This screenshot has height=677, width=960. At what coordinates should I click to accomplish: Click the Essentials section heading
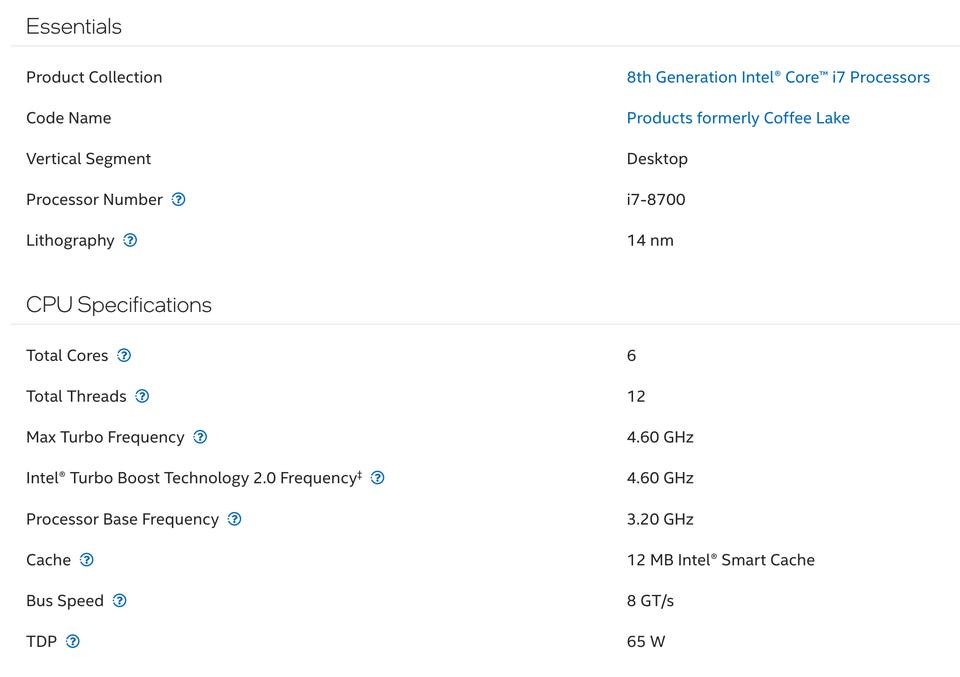tap(74, 27)
